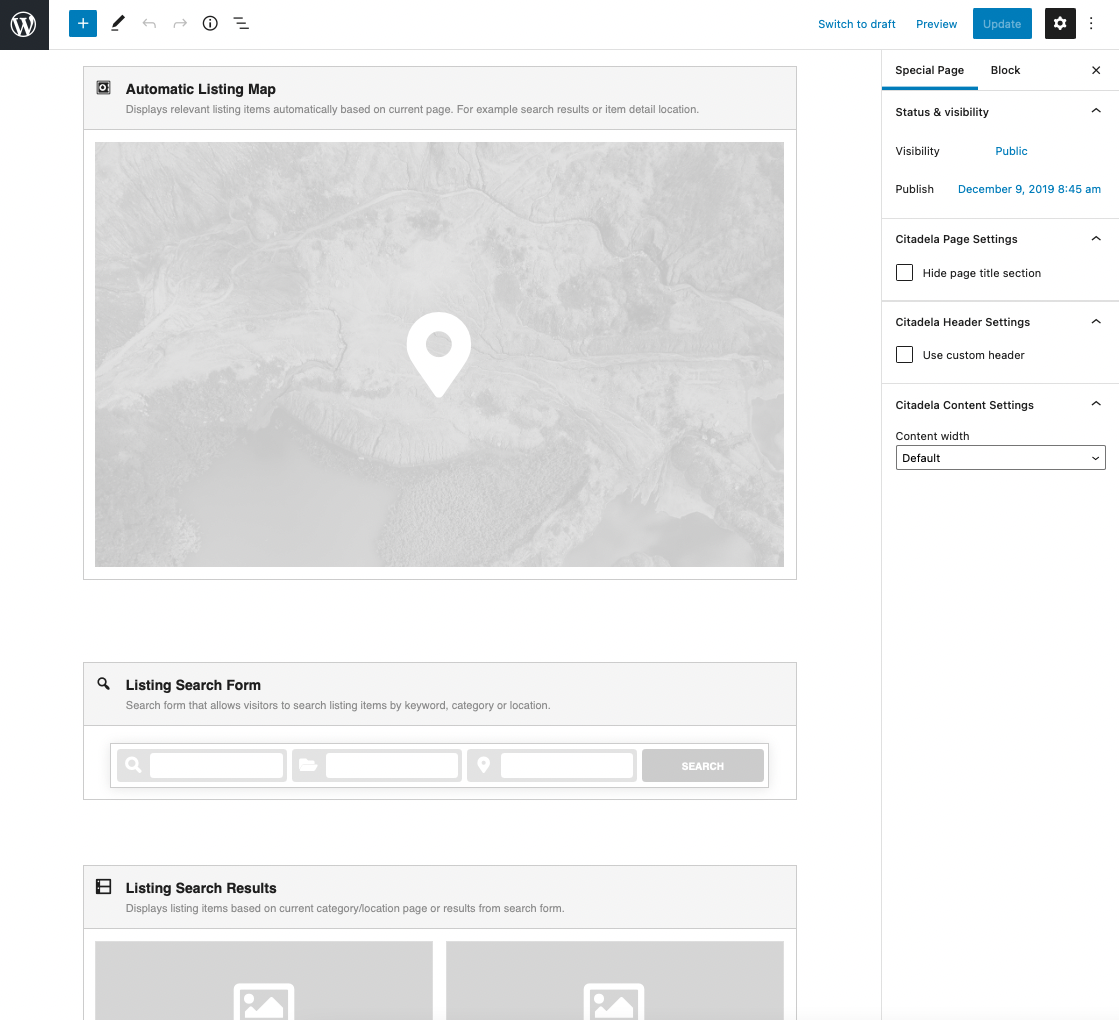
Task: Toggle the Settings gear icon
Action: (x=1060, y=24)
